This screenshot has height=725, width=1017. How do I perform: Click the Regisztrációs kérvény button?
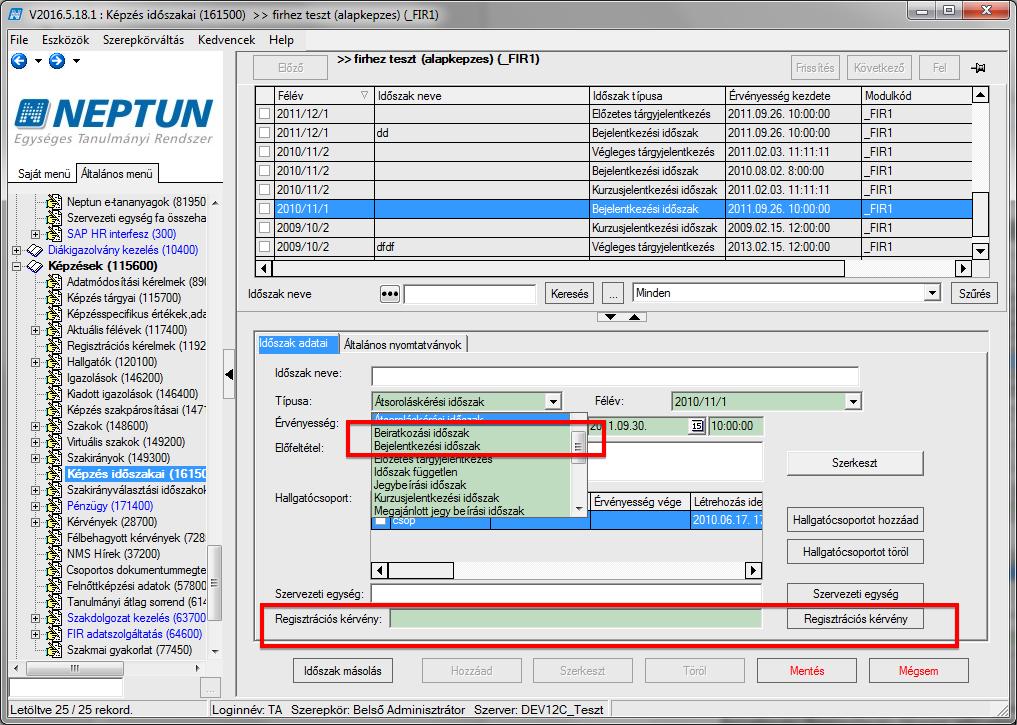point(855,619)
